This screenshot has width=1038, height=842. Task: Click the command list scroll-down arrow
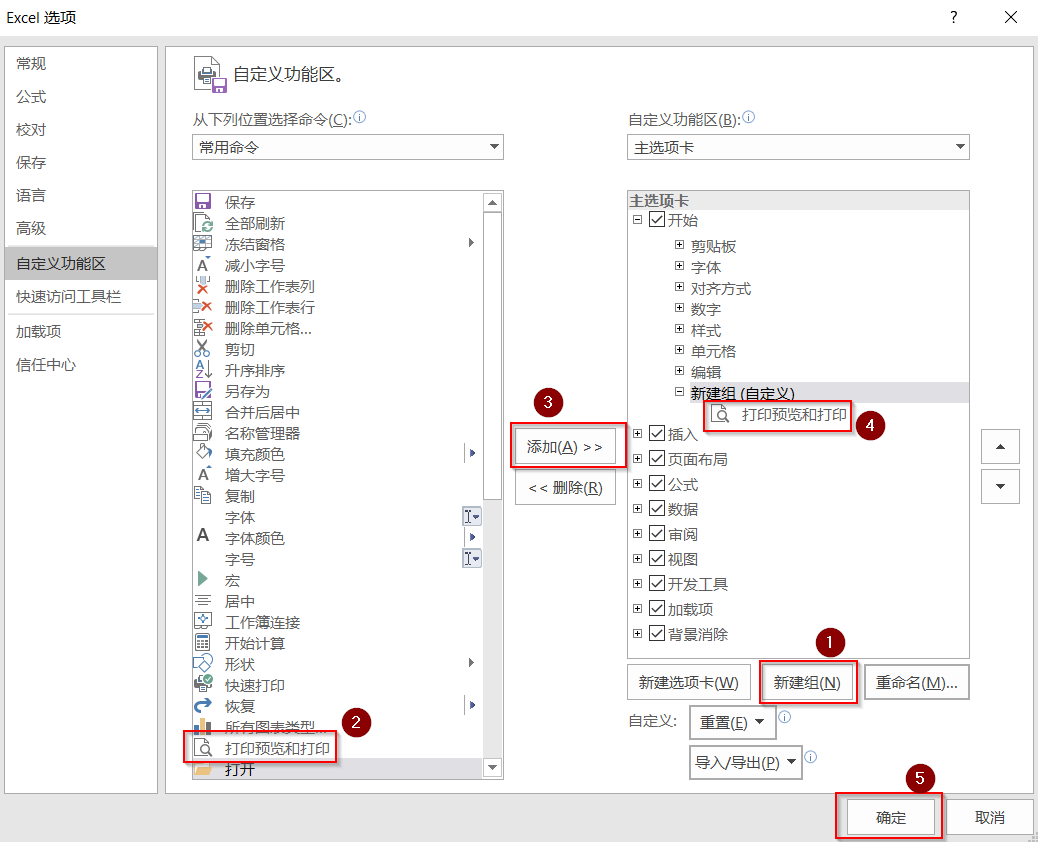(x=493, y=768)
